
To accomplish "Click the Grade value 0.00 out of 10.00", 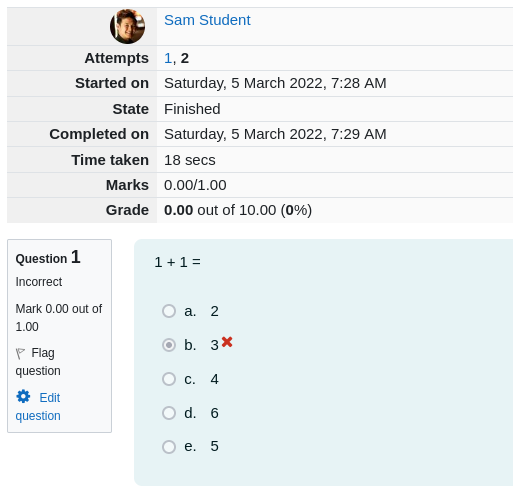I will [238, 210].
